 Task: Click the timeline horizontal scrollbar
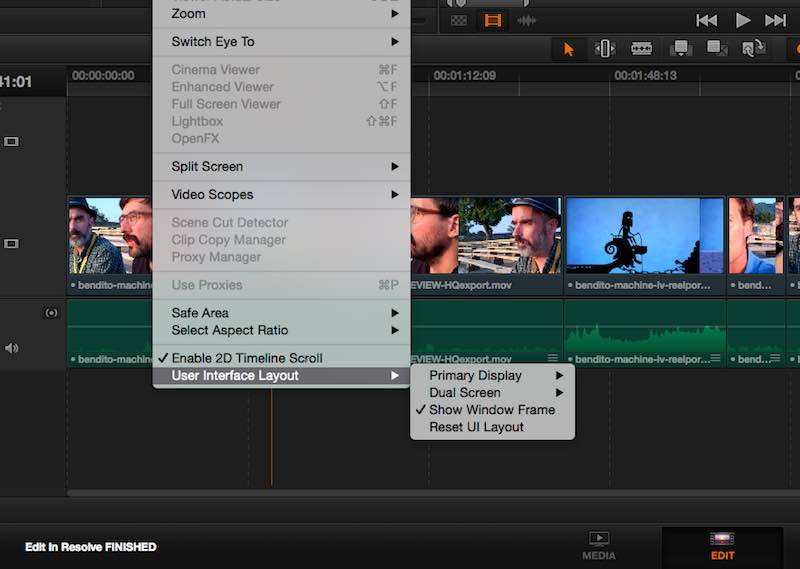coord(433,493)
